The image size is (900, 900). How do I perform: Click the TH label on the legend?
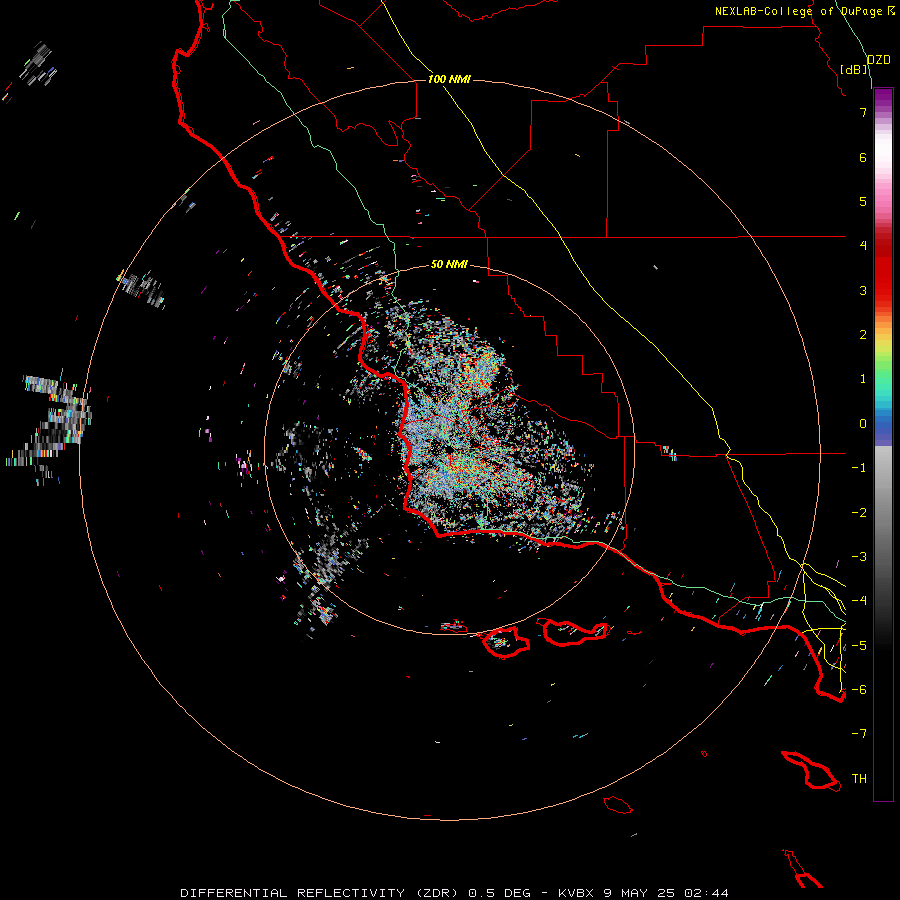859,778
